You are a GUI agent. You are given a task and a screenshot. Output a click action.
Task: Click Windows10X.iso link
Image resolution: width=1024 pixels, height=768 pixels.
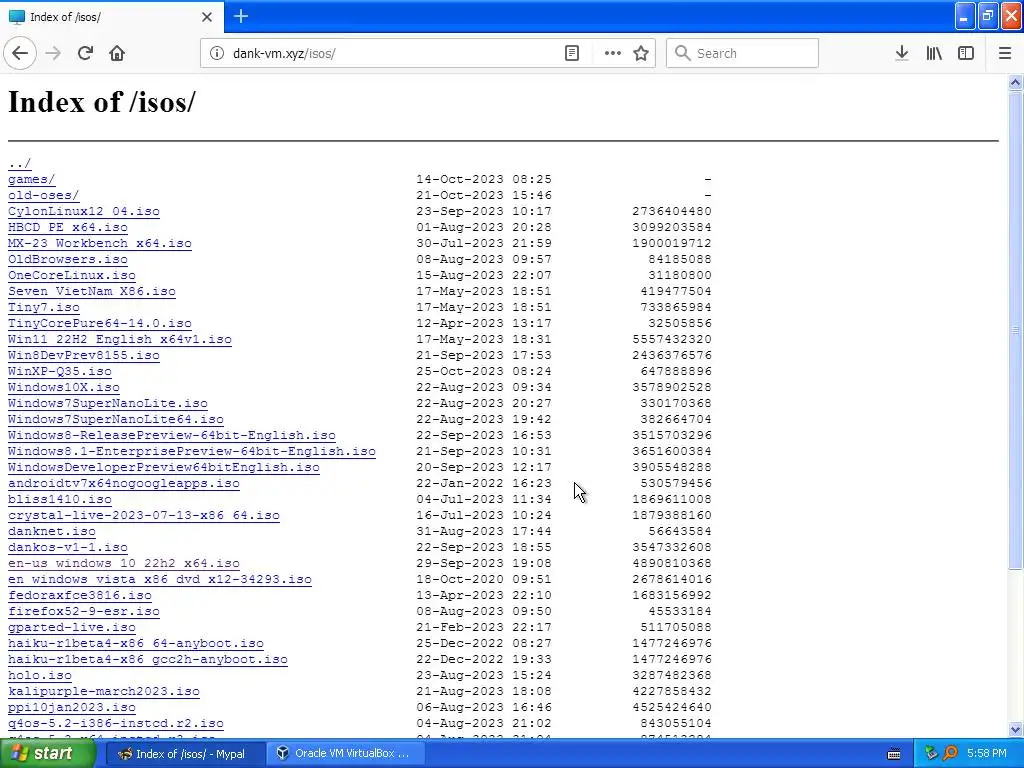64,387
